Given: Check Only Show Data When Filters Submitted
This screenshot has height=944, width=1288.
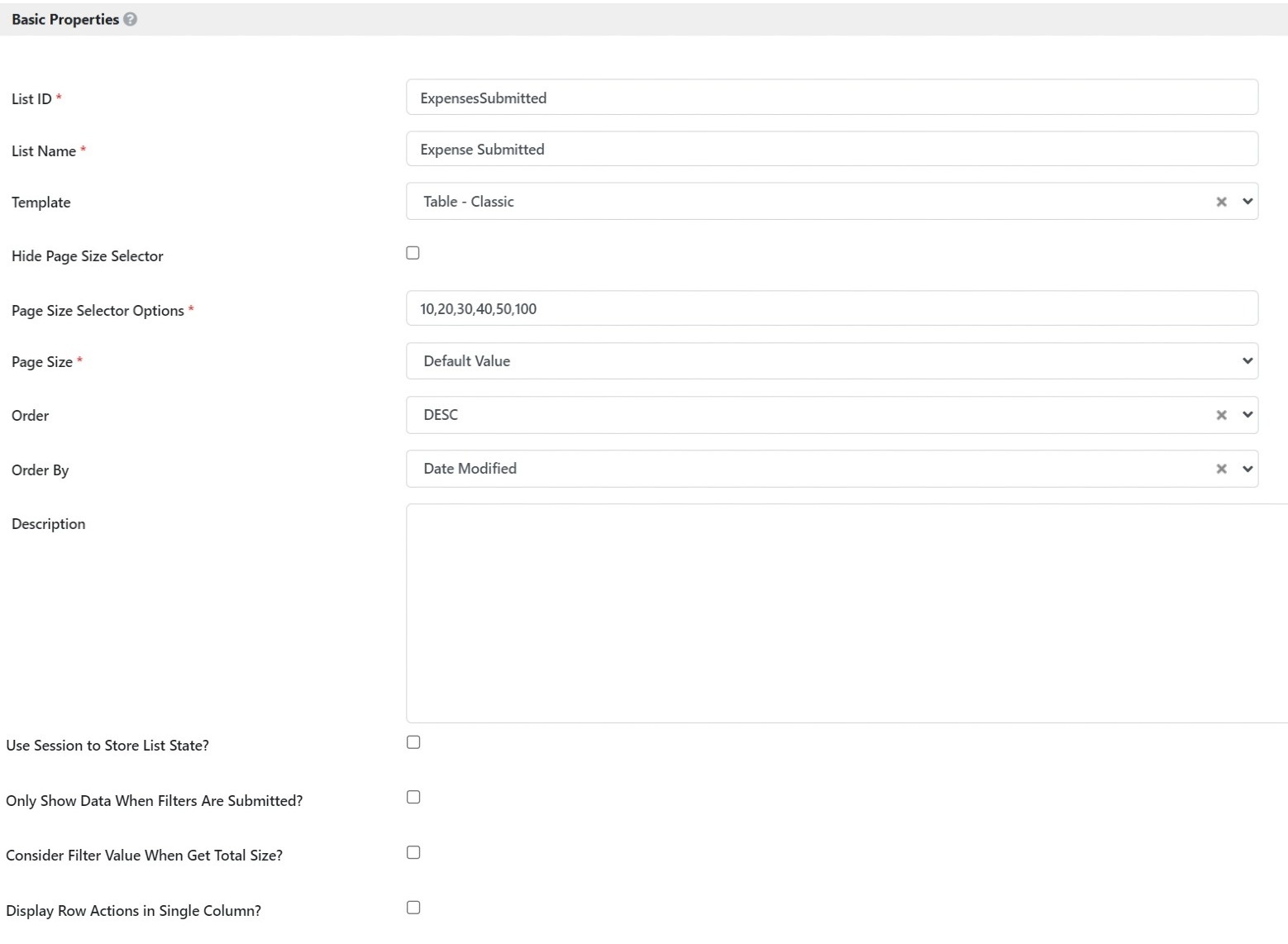Looking at the screenshot, I should [x=413, y=797].
